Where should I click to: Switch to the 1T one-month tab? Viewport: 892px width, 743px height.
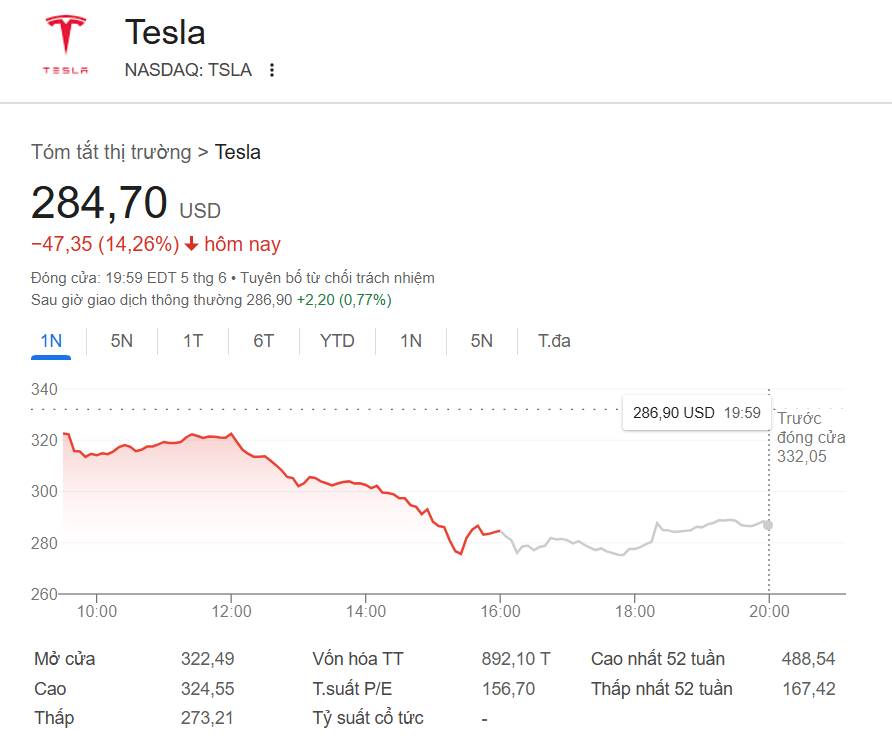192,341
